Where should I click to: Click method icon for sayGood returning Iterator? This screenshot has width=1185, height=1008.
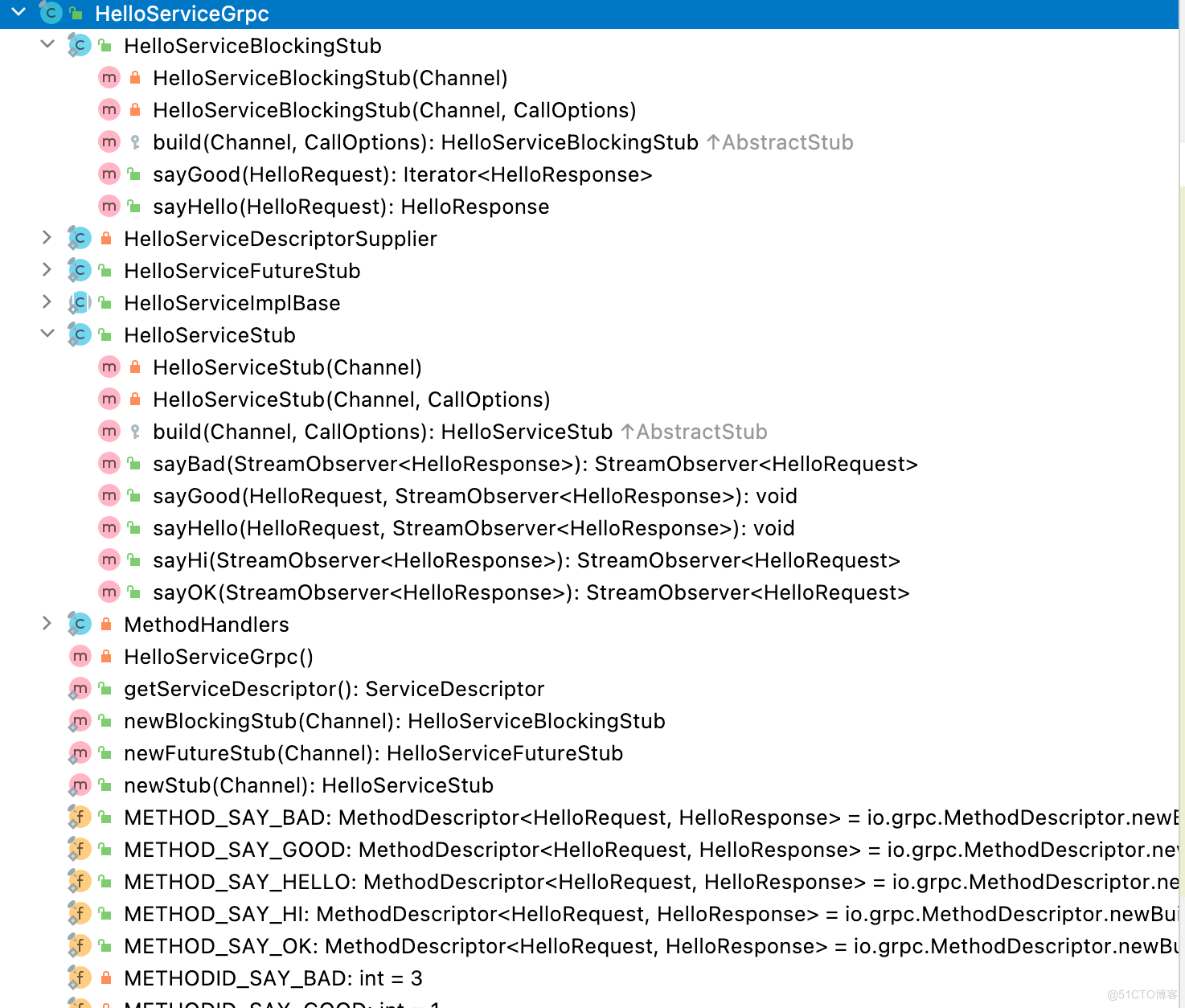point(109,174)
